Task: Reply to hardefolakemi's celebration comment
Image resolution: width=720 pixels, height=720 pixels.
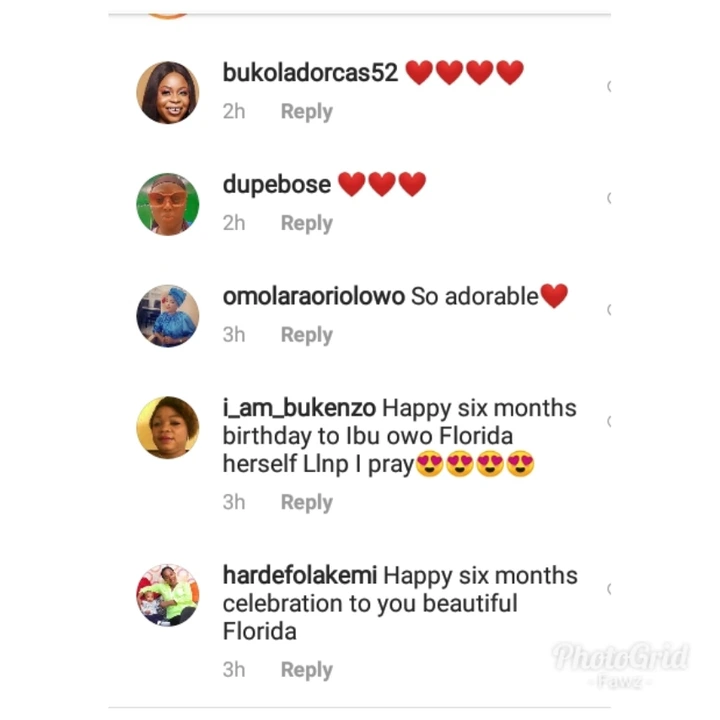Action: pyautogui.click(x=307, y=670)
